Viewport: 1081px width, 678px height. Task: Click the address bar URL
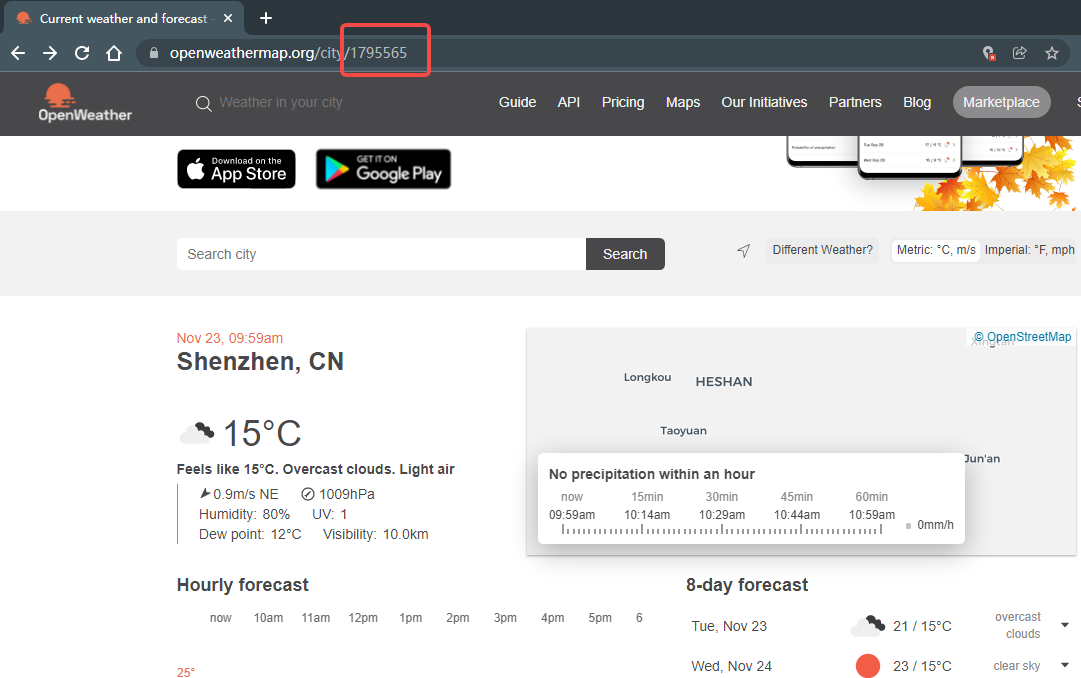pos(288,53)
